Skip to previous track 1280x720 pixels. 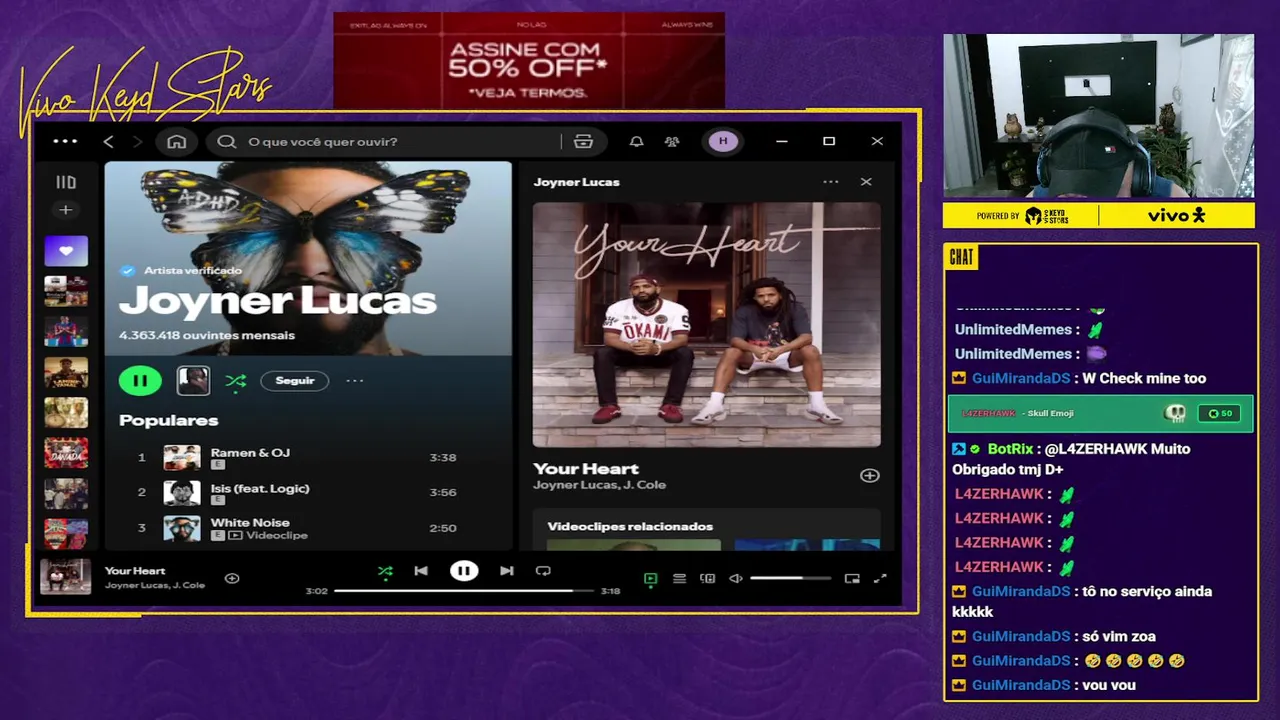pyautogui.click(x=421, y=571)
